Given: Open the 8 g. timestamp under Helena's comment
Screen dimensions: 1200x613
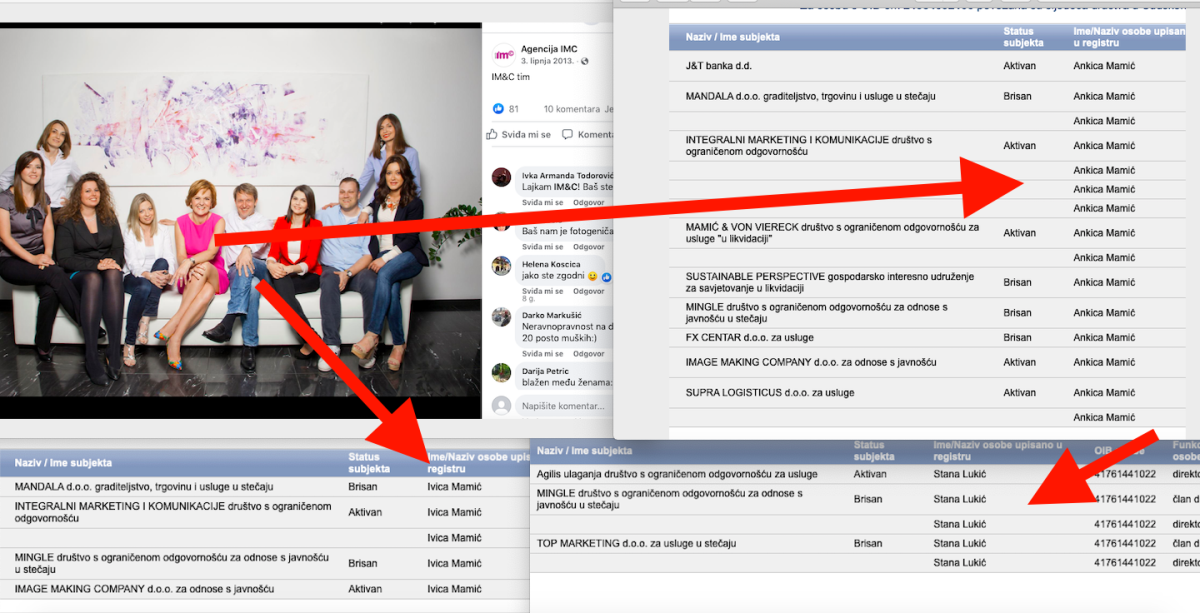Looking at the screenshot, I should (x=528, y=300).
